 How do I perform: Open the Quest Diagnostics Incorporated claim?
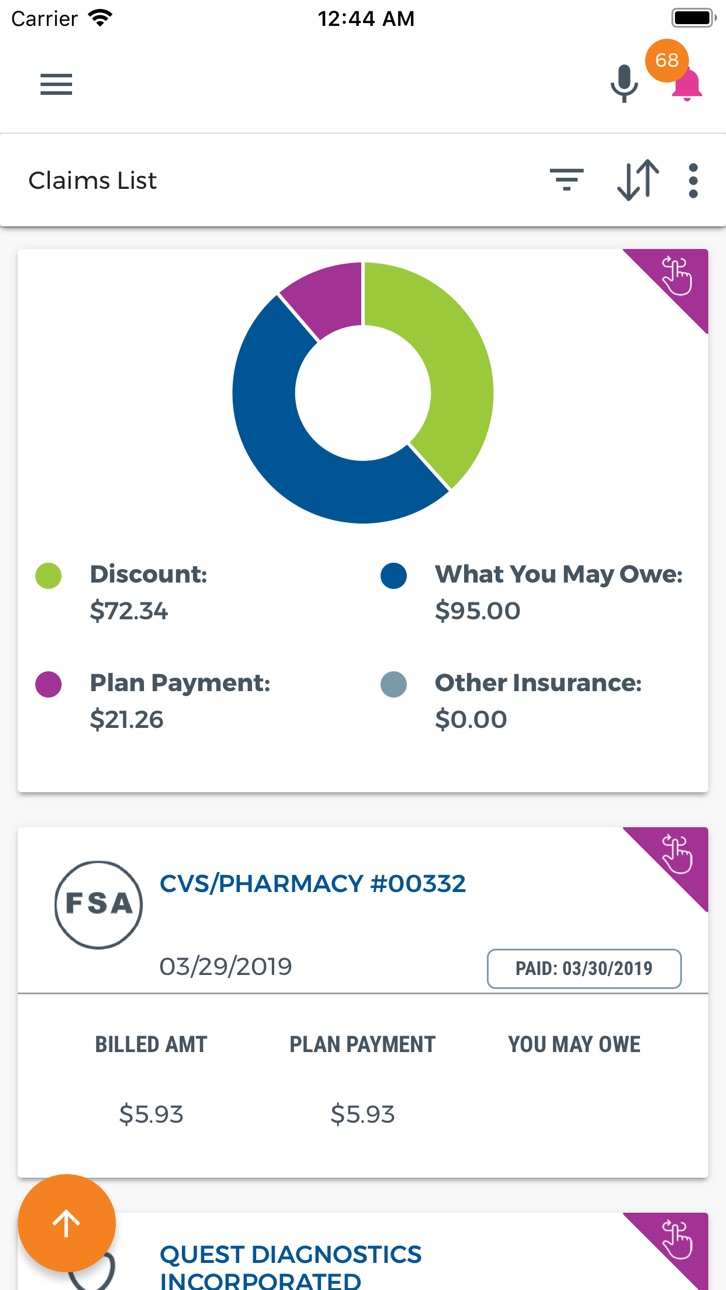tap(291, 1267)
